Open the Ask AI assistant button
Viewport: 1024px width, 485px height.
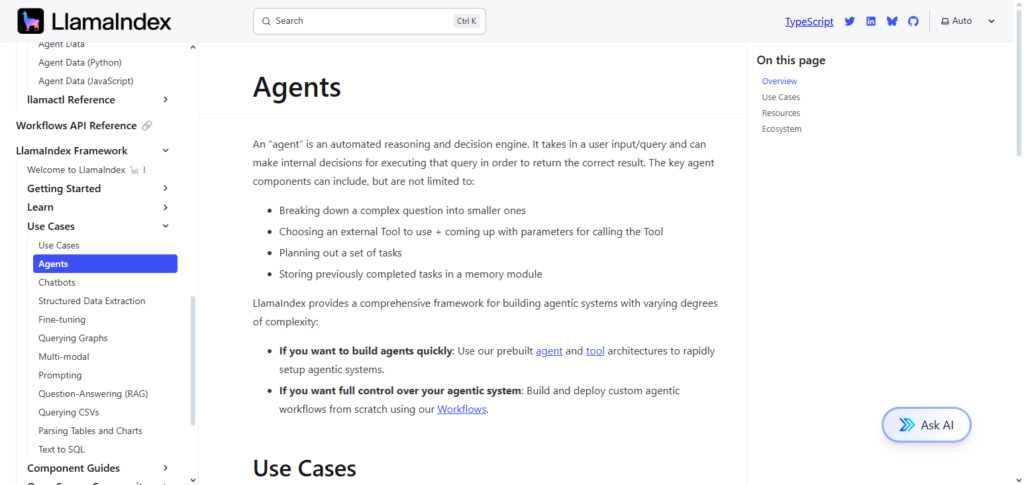(x=926, y=425)
